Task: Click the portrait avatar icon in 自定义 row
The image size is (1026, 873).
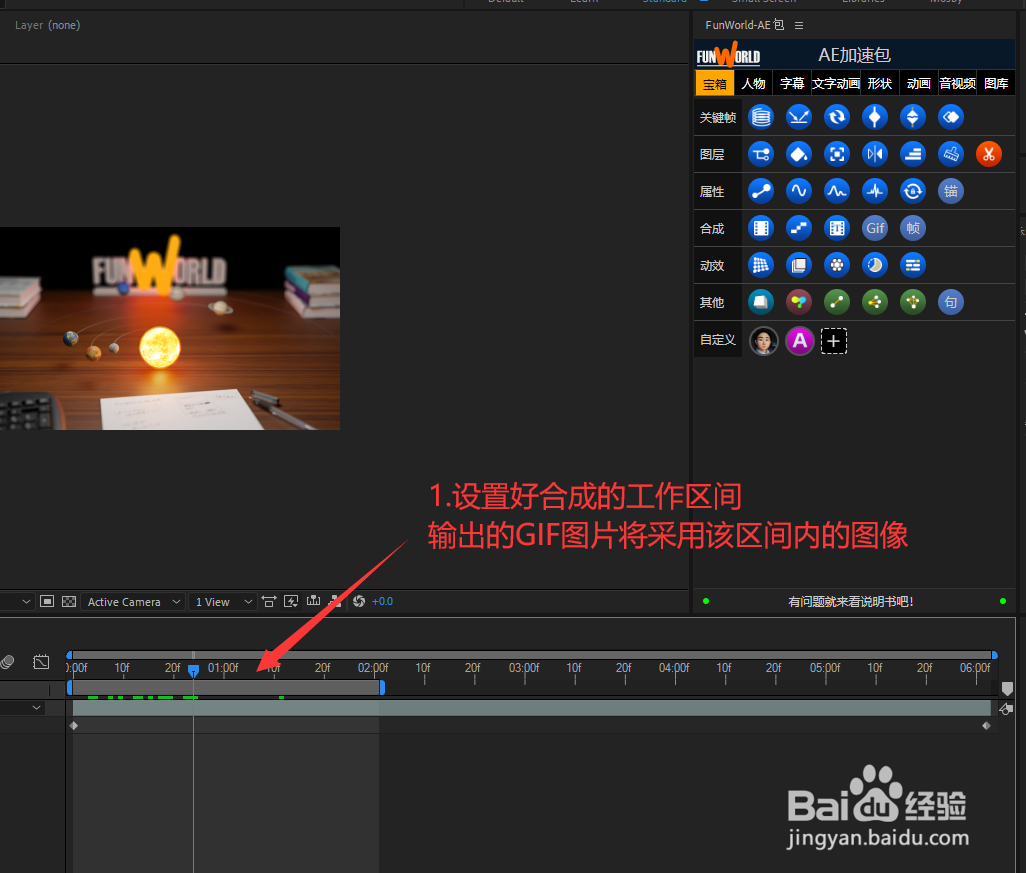Action: pyautogui.click(x=764, y=341)
